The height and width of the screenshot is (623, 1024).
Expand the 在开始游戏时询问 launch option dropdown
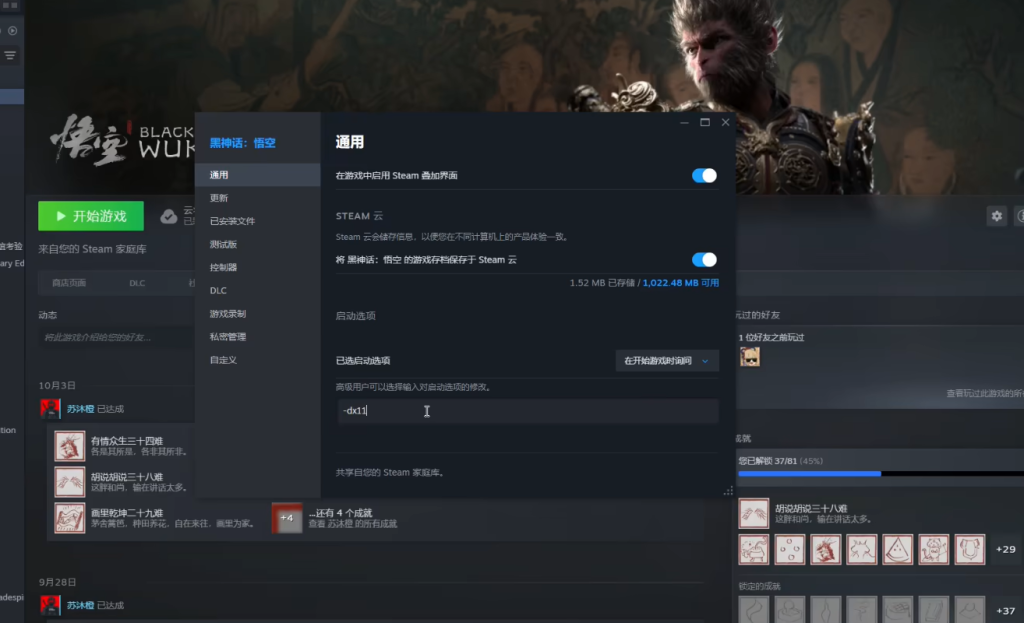[x=667, y=361]
